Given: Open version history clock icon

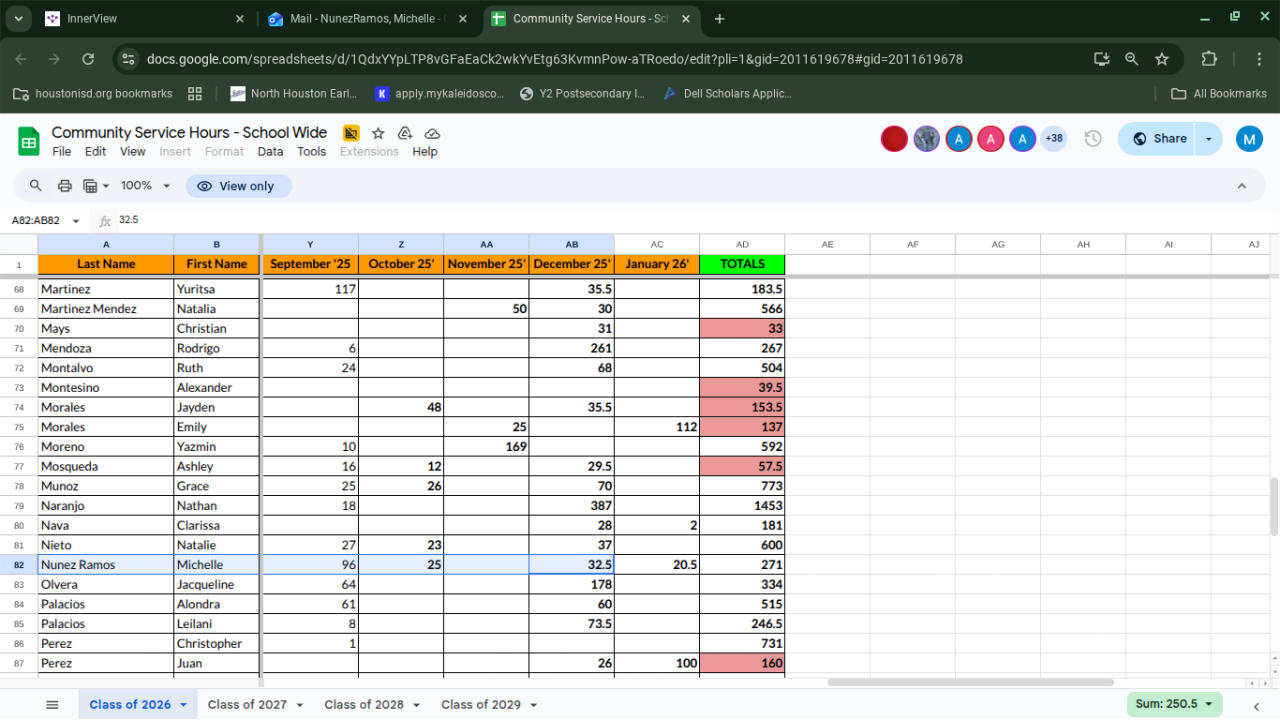Looking at the screenshot, I should coord(1093,139).
